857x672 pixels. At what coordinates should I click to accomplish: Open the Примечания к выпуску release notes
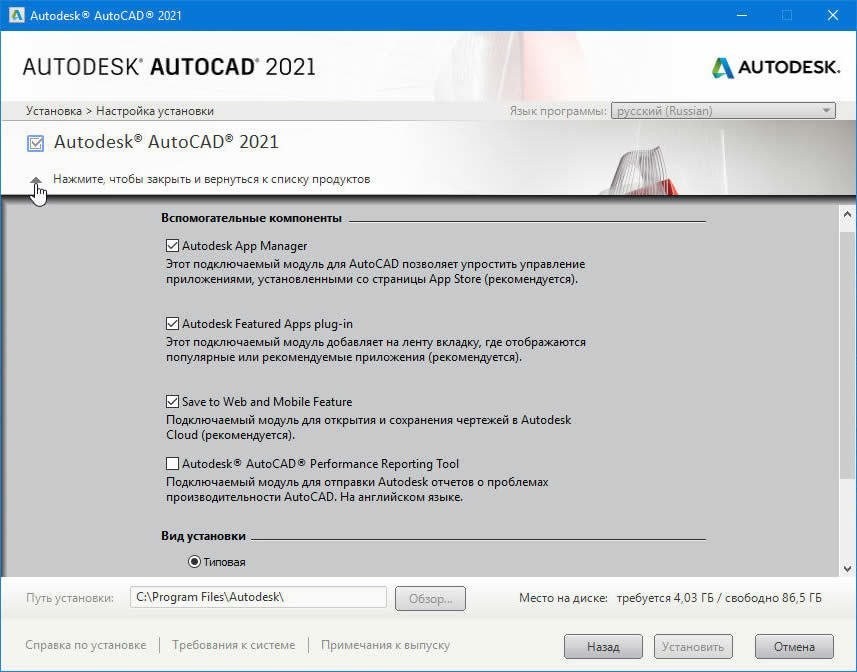coord(385,645)
